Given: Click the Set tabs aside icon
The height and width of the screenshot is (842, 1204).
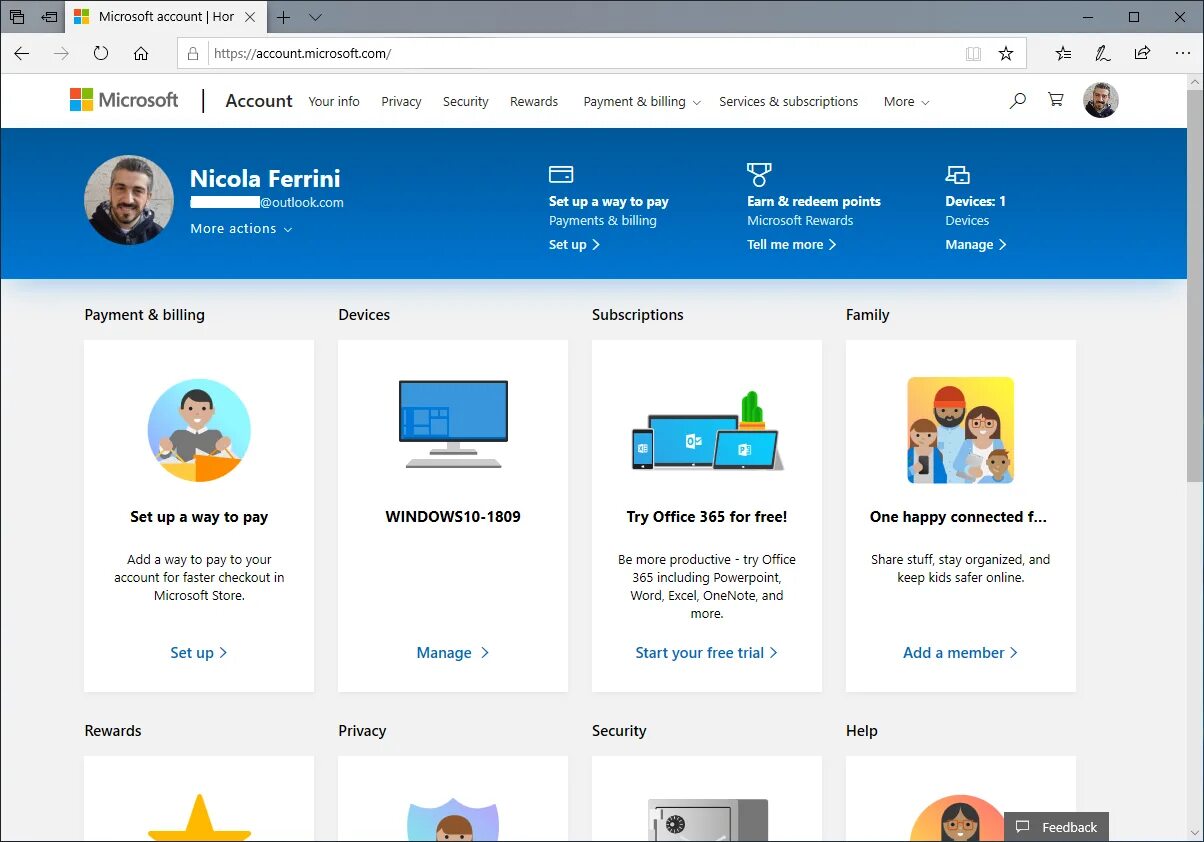Looking at the screenshot, I should coord(49,17).
